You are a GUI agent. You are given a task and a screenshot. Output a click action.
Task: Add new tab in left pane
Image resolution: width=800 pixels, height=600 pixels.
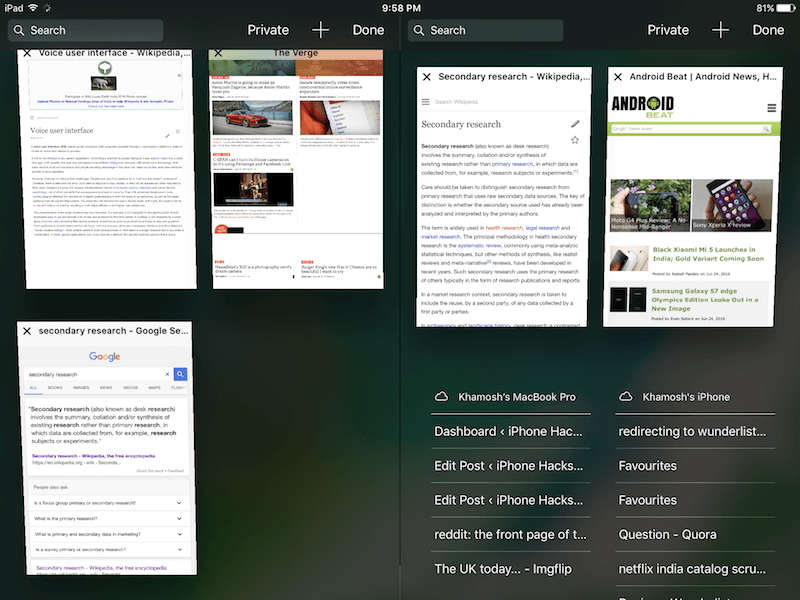pyautogui.click(x=320, y=30)
